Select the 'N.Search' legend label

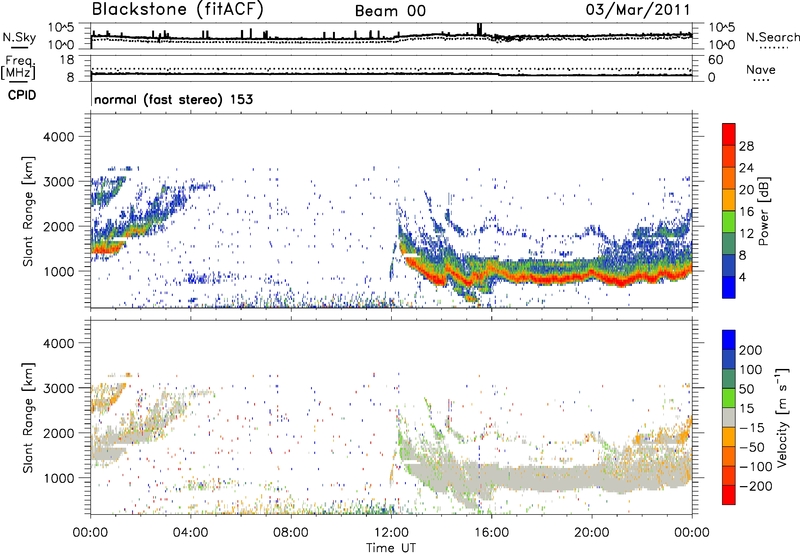pos(772,37)
